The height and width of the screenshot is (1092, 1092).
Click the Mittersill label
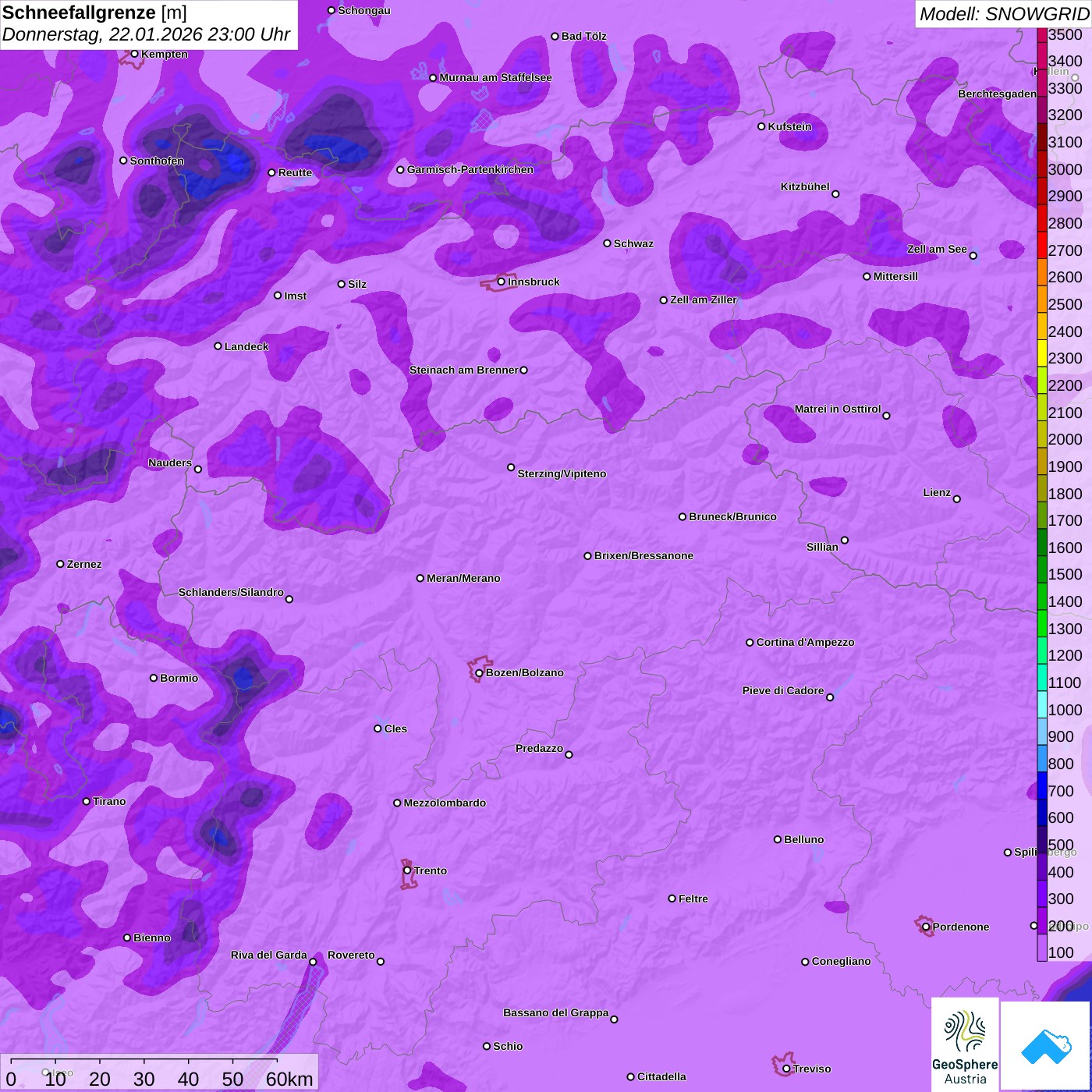click(895, 276)
